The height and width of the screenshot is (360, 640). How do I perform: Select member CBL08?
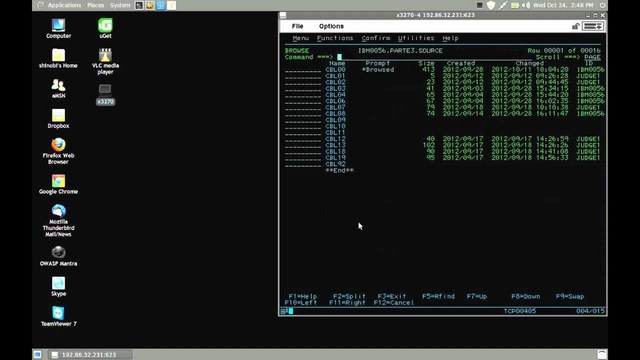coord(336,114)
